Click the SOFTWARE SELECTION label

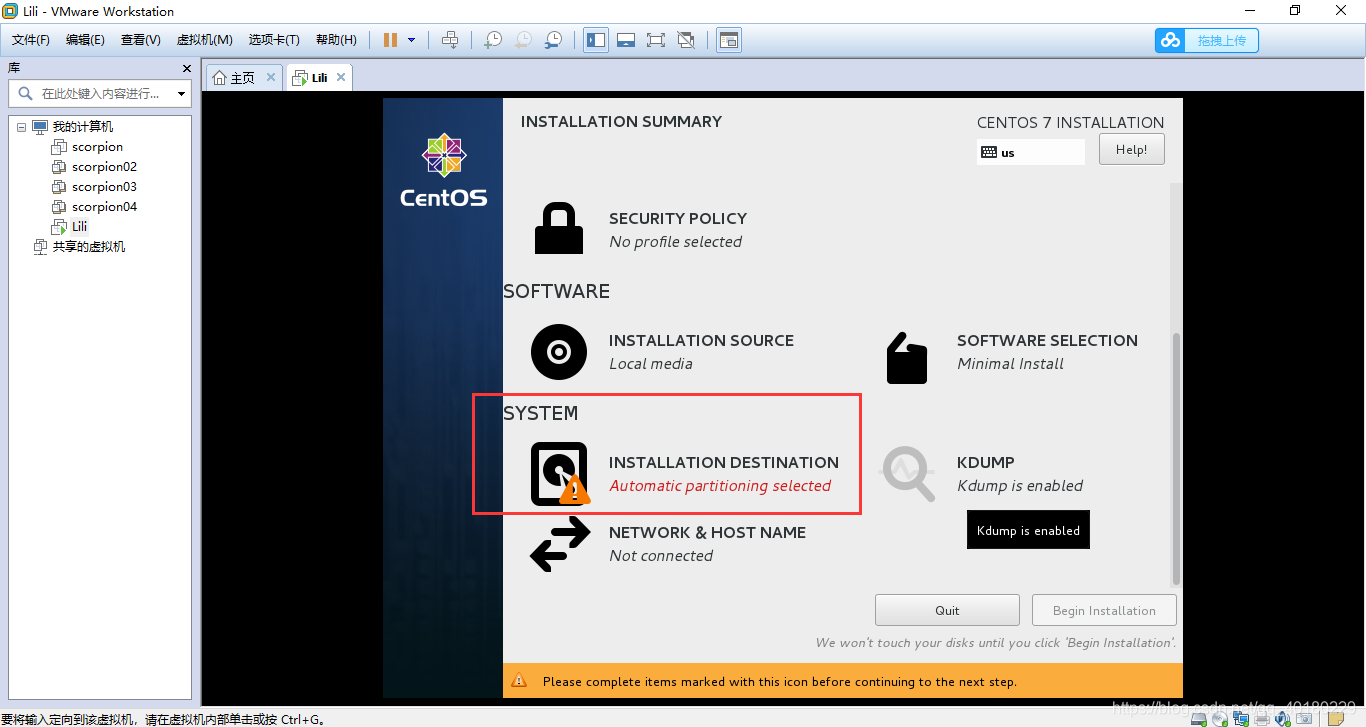pyautogui.click(x=1047, y=340)
